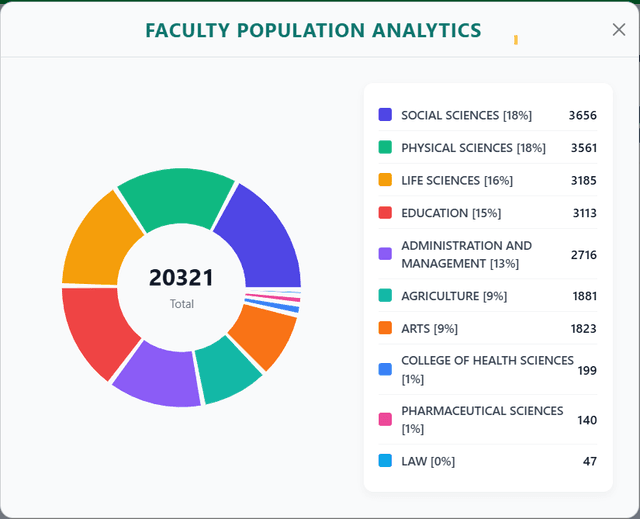Click the Administration and Management purple swatch
Viewport: 640px width, 519px height.
tap(385, 254)
